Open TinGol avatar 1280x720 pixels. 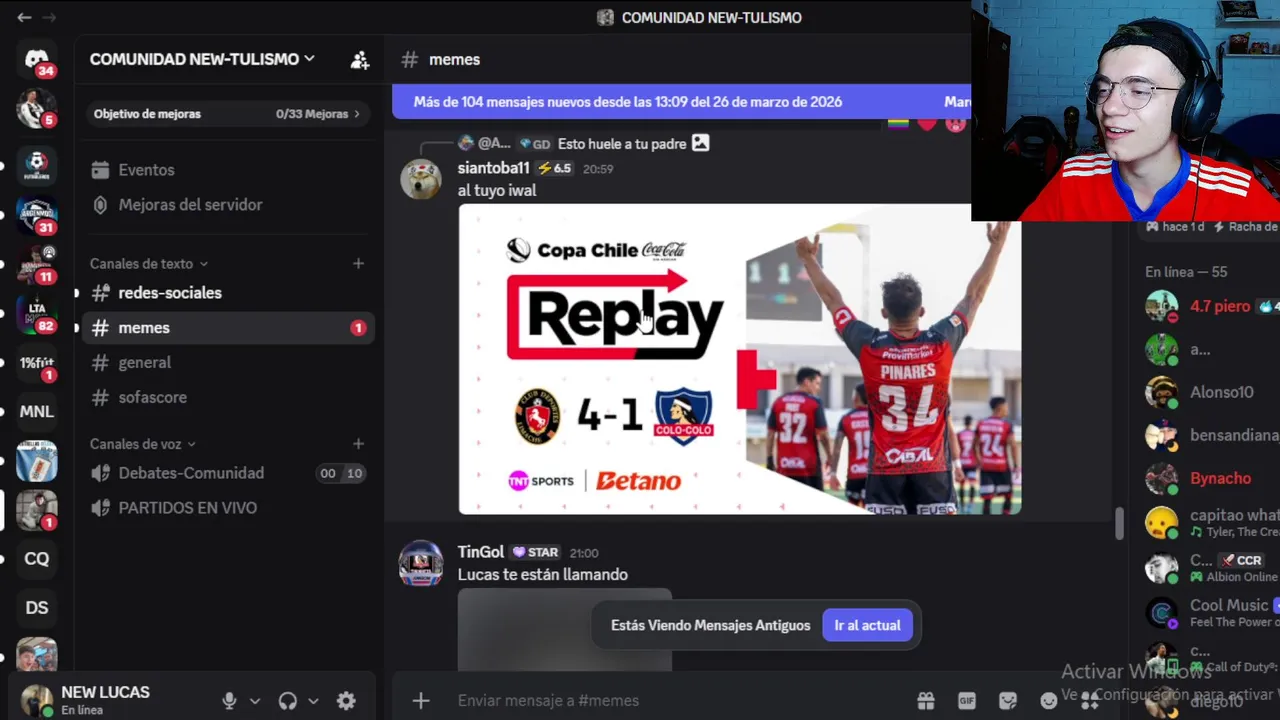pos(421,564)
